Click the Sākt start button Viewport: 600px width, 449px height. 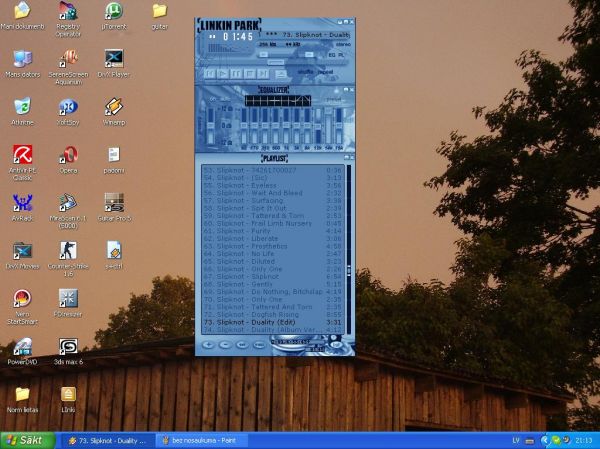(28, 440)
